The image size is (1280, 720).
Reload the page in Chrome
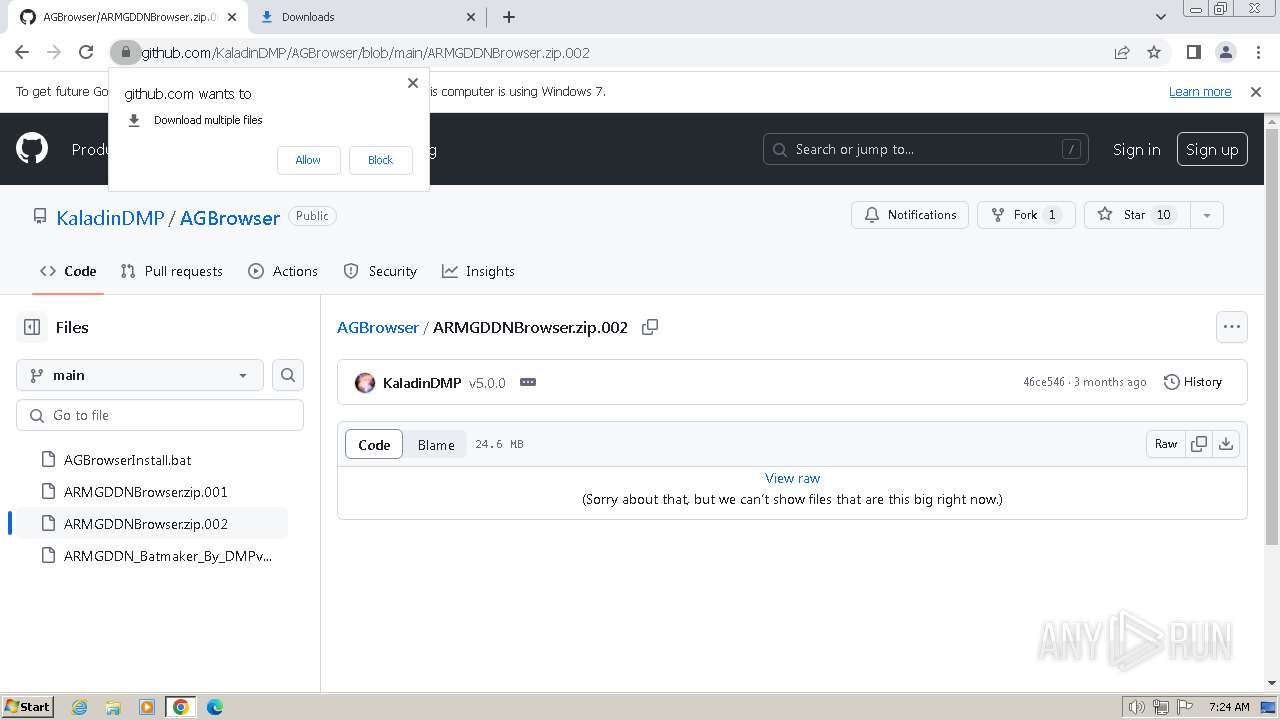pyautogui.click(x=86, y=52)
